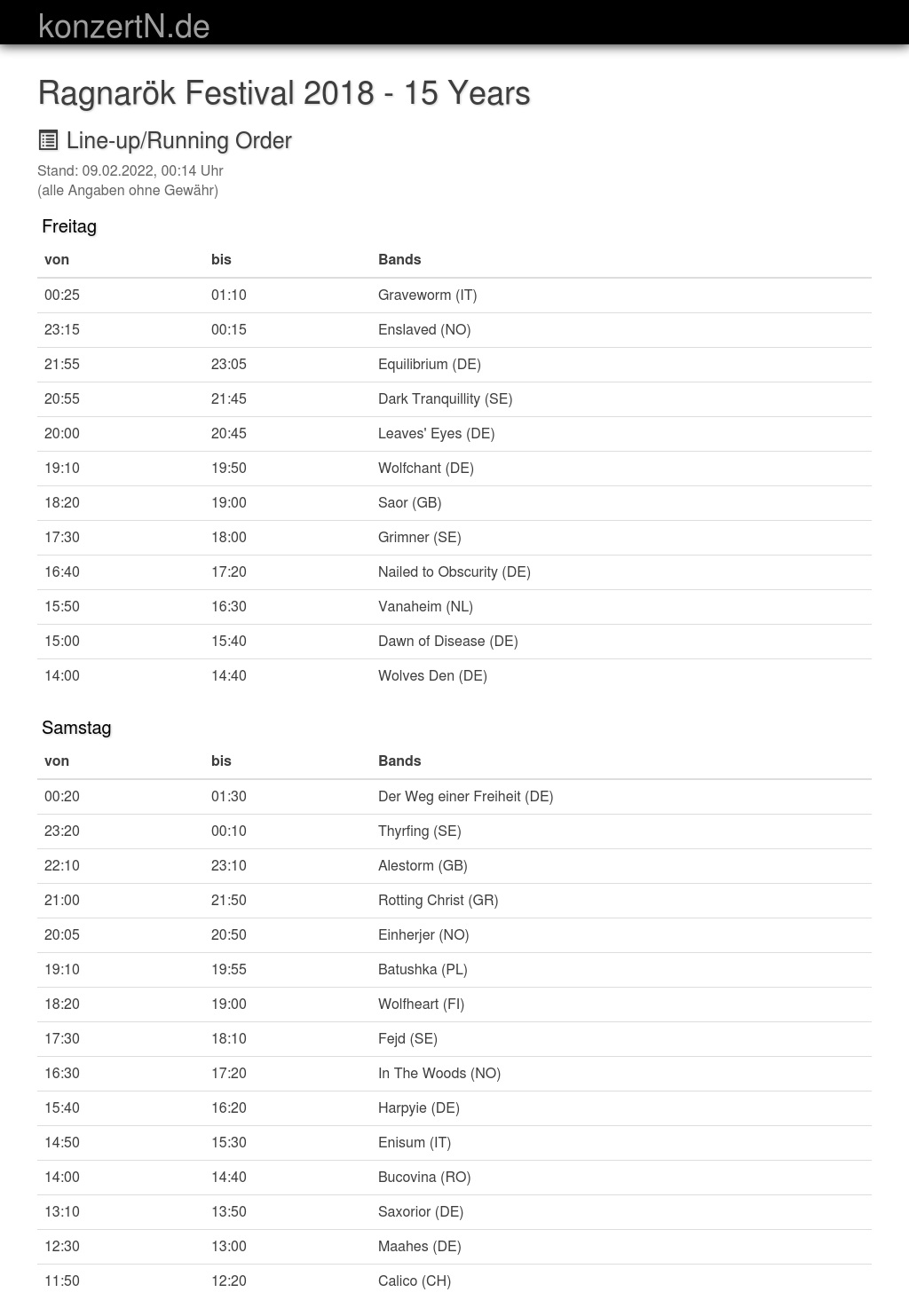The width and height of the screenshot is (909, 1316).
Task: Click the Enslaved (NO) row
Action: [424, 329]
